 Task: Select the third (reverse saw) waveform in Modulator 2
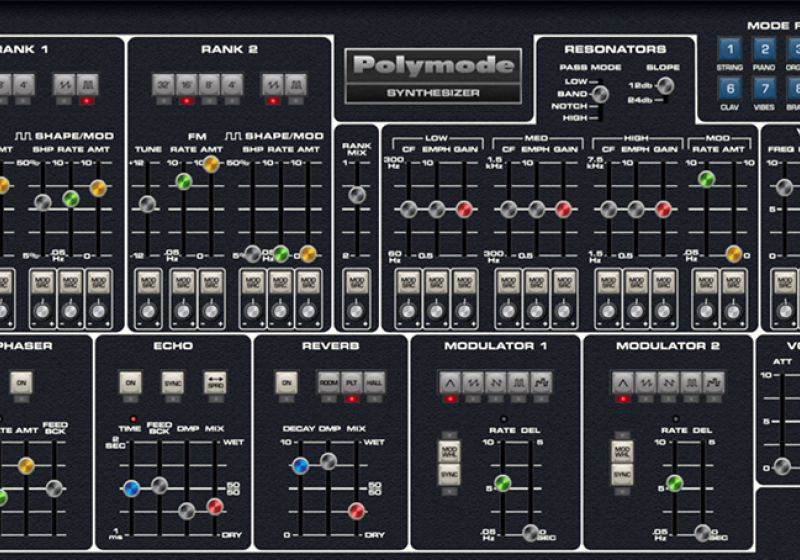pos(668,382)
